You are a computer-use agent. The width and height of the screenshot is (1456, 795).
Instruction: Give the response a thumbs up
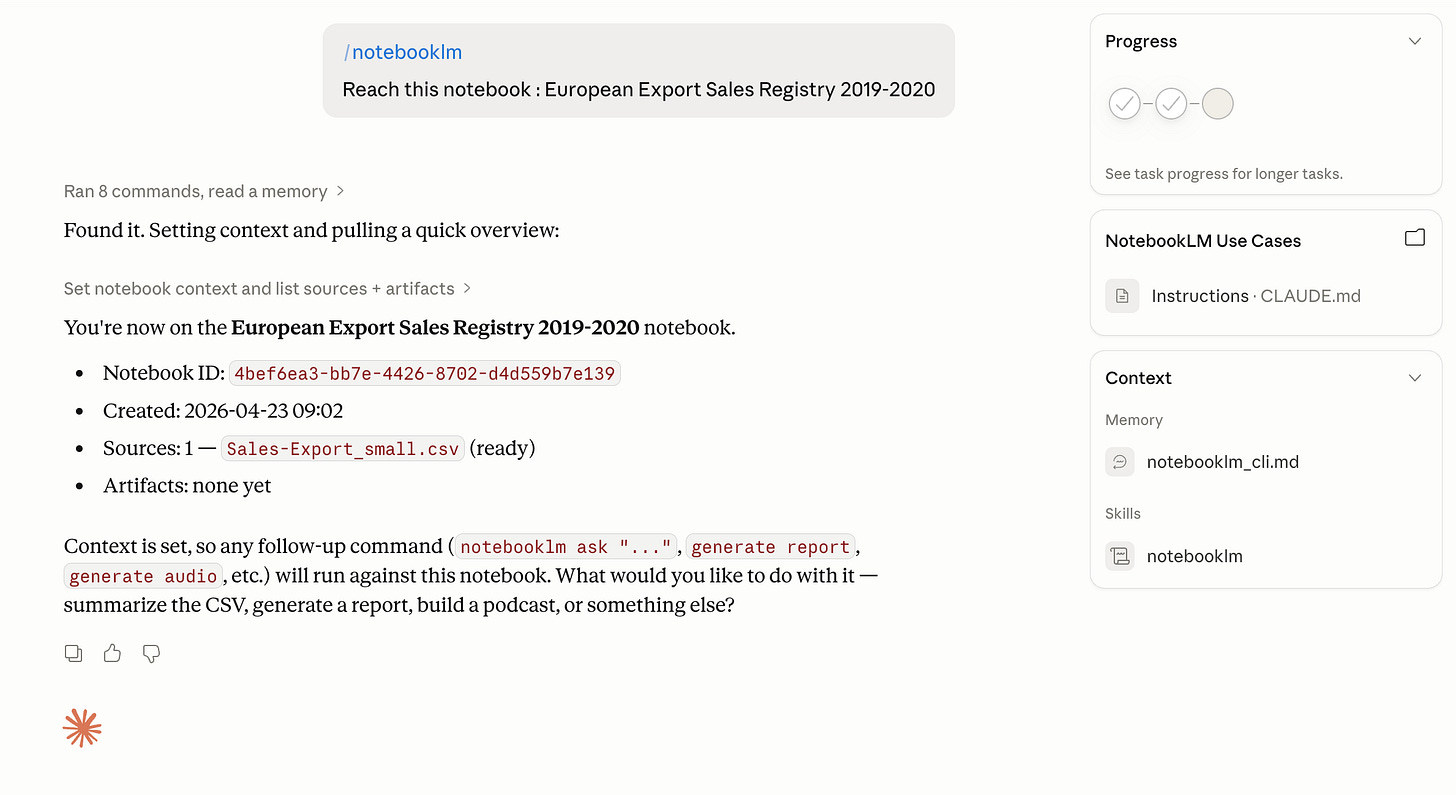[x=112, y=653]
